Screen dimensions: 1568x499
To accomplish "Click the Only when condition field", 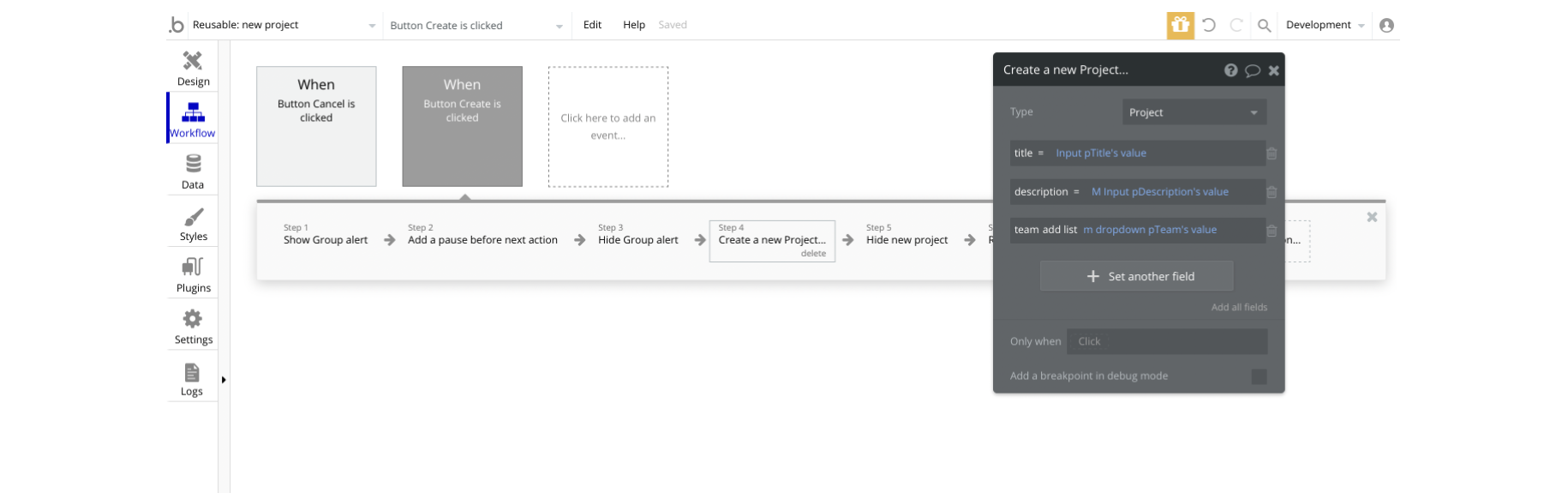I will click(x=1166, y=341).
